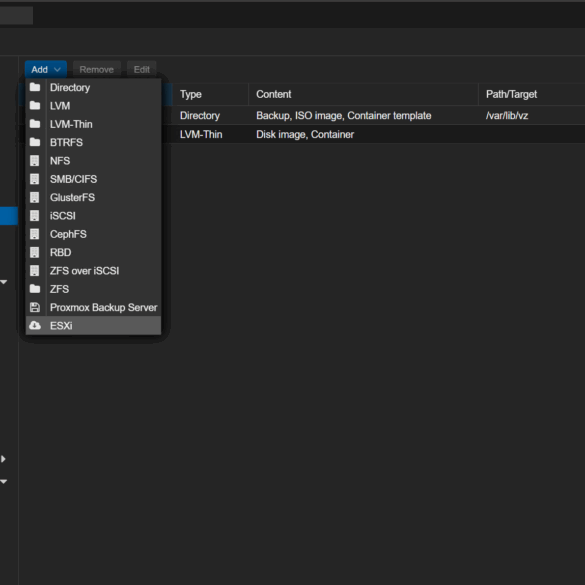This screenshot has width=585, height=585.
Task: Click the ZFS folder icon
Action: tap(35, 289)
